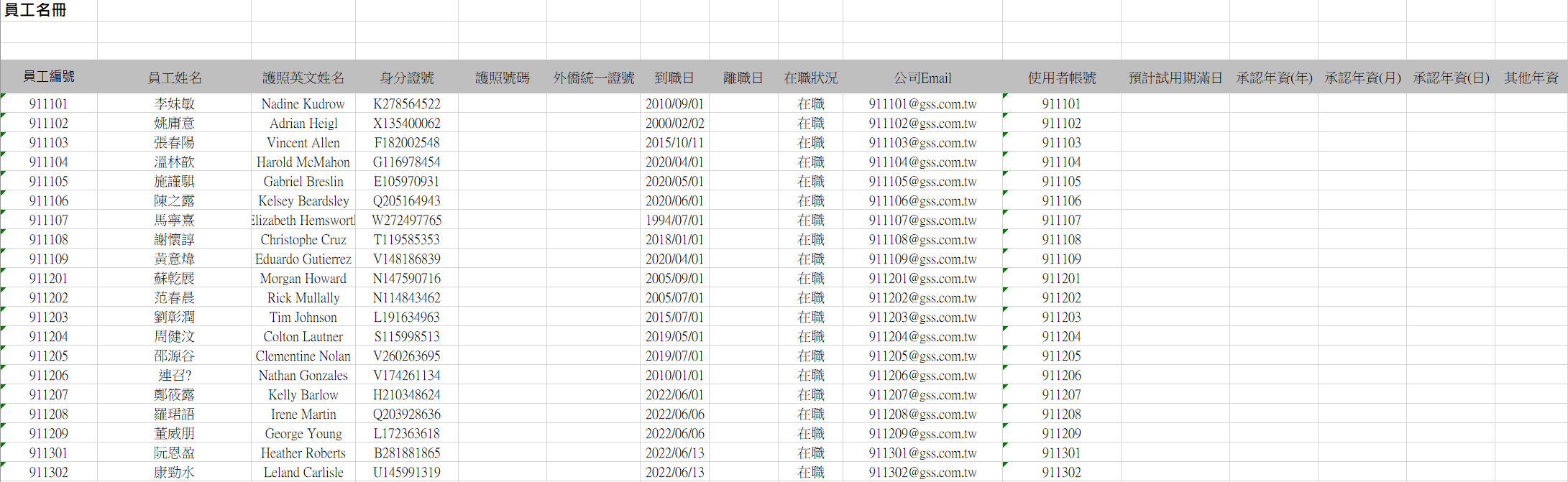Select the 護照英文姓名 header cell
The image size is (1568, 482).
click(303, 78)
